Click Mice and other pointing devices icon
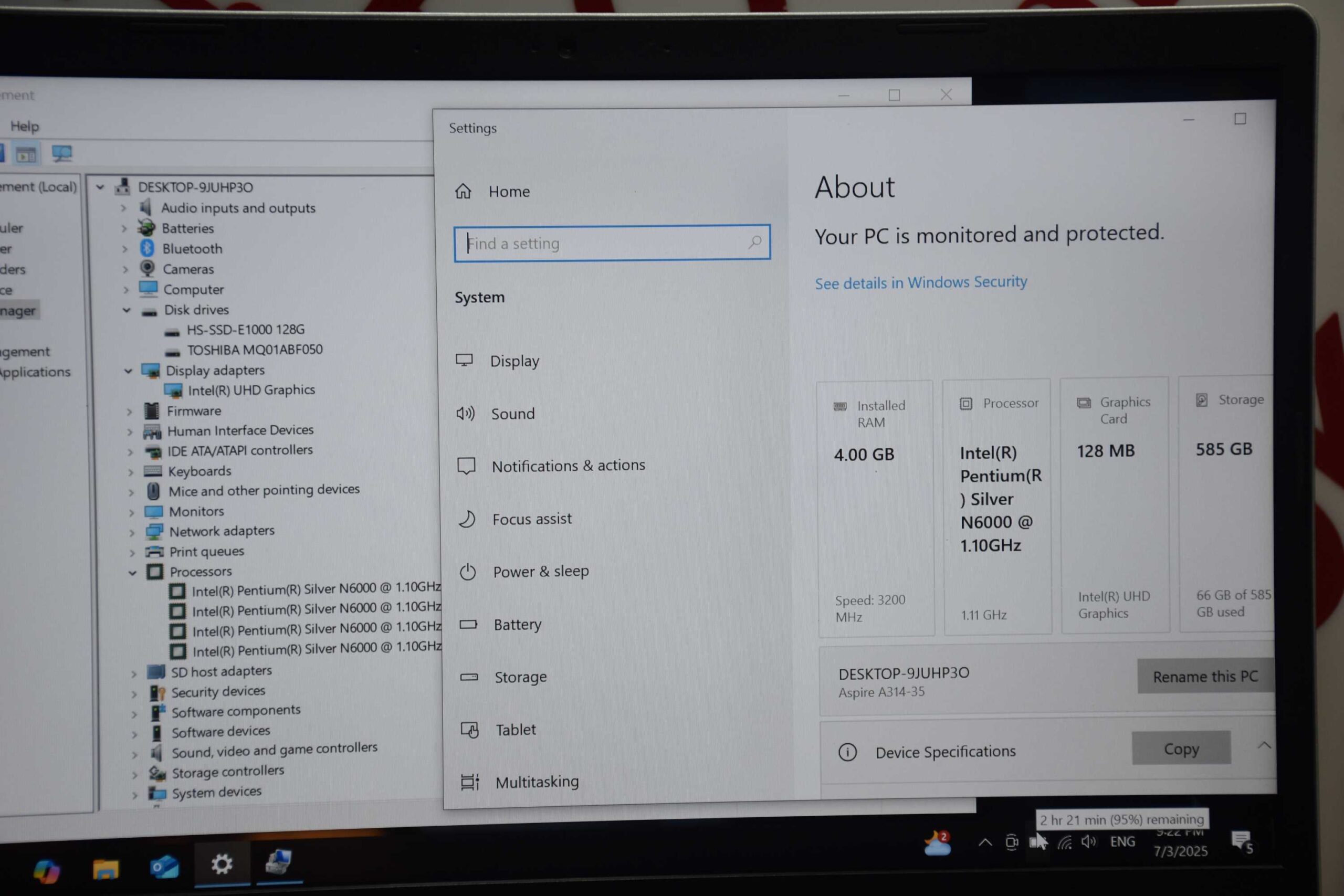This screenshot has height=896, width=1344. (x=153, y=491)
